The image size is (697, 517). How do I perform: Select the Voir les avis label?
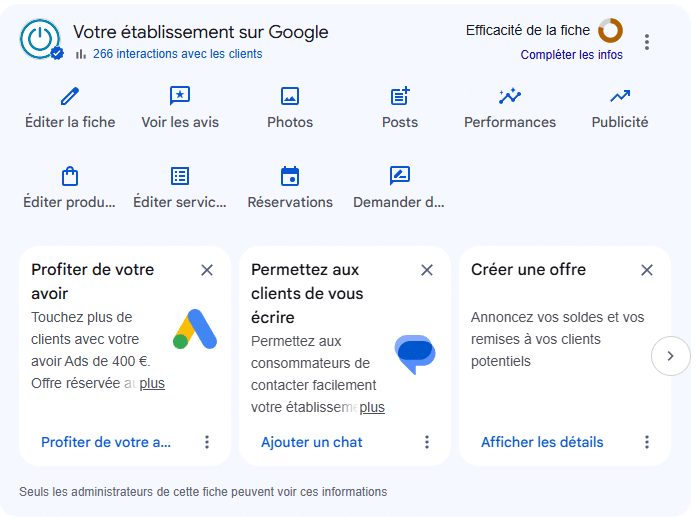(x=180, y=122)
